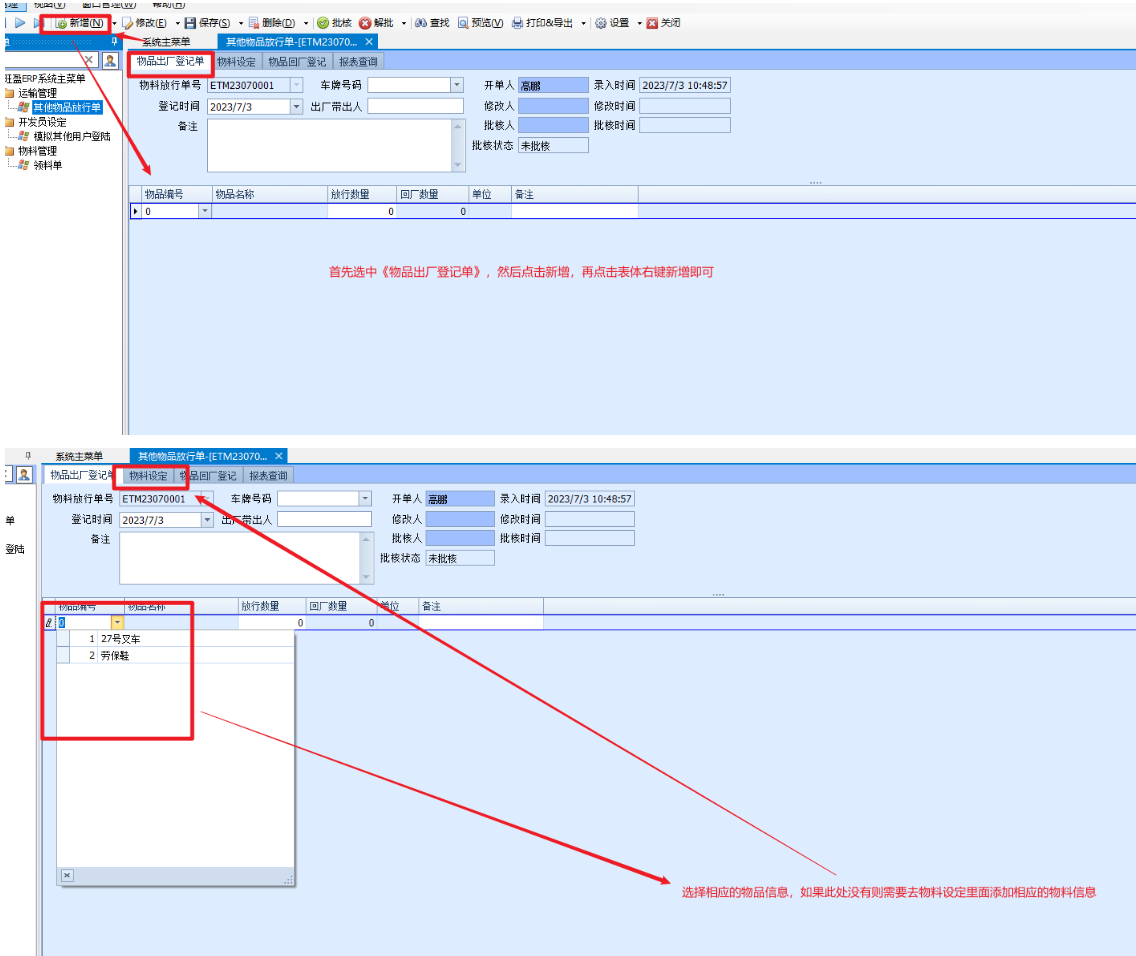Image resolution: width=1136 pixels, height=956 pixels.
Task: Switch to 系统主菜单 tab in upper screenshot
Action: pos(166,42)
